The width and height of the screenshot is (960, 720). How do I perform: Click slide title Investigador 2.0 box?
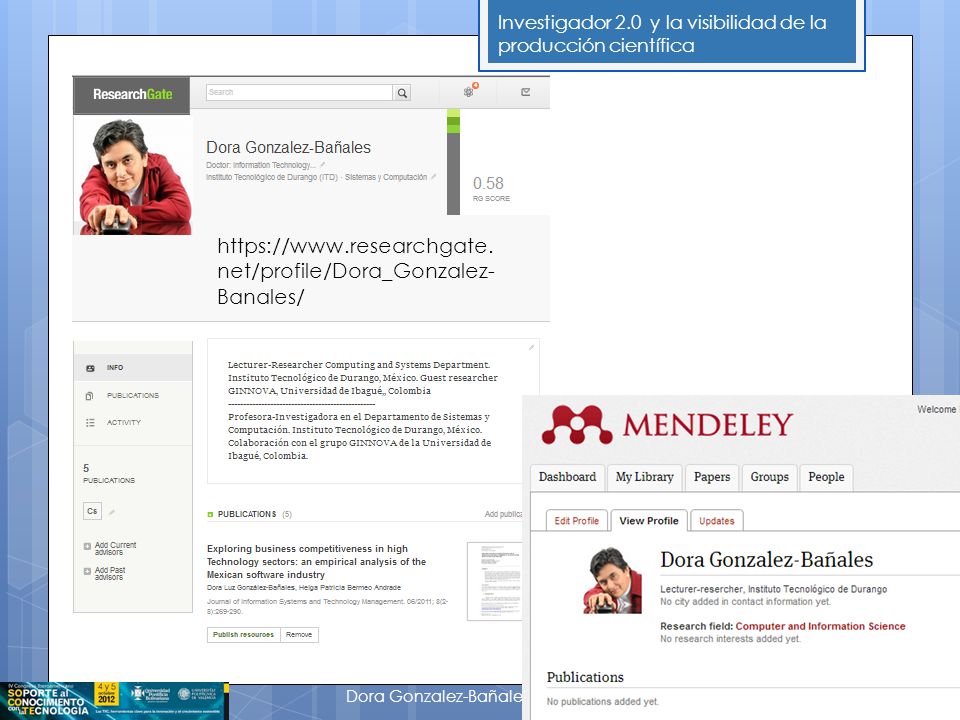click(671, 35)
